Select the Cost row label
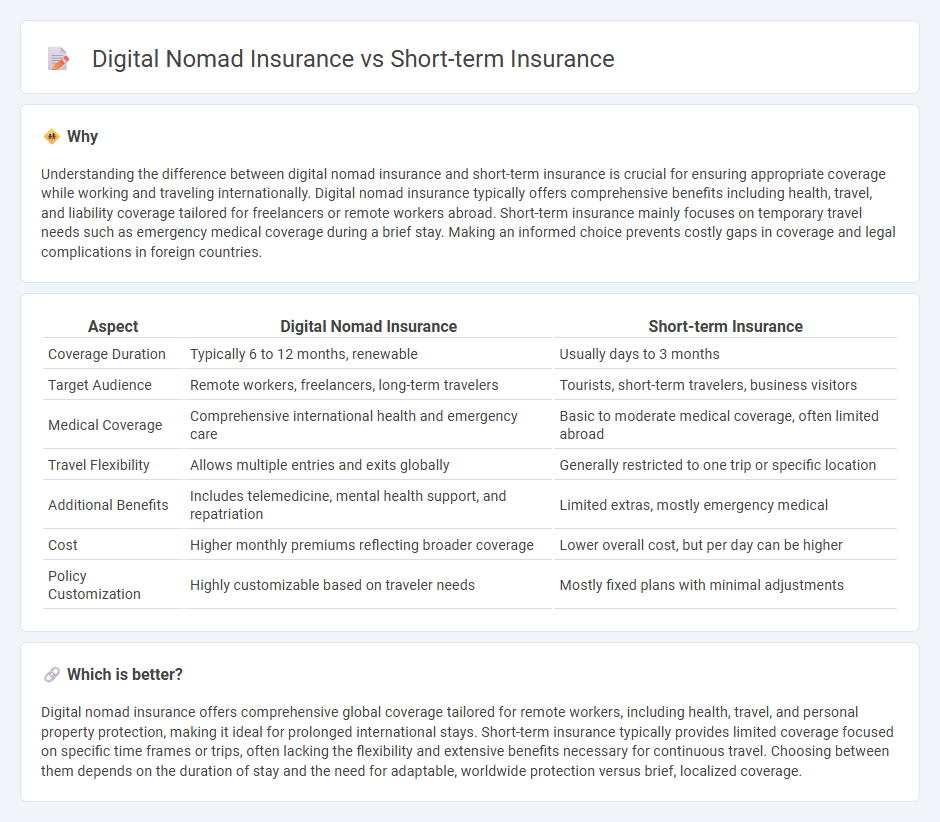Screen dimensions: 940x822 point(63,545)
